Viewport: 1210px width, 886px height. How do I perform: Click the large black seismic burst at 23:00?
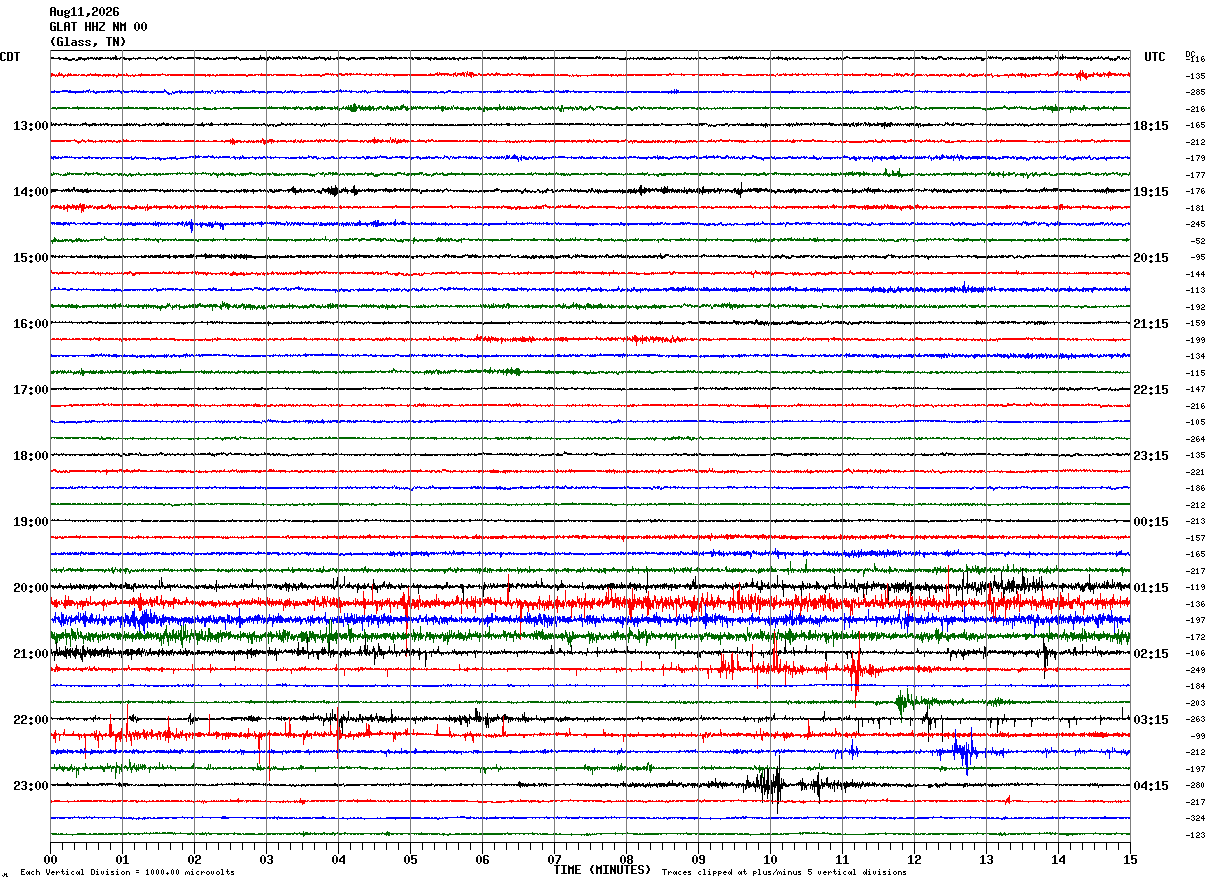pos(770,786)
